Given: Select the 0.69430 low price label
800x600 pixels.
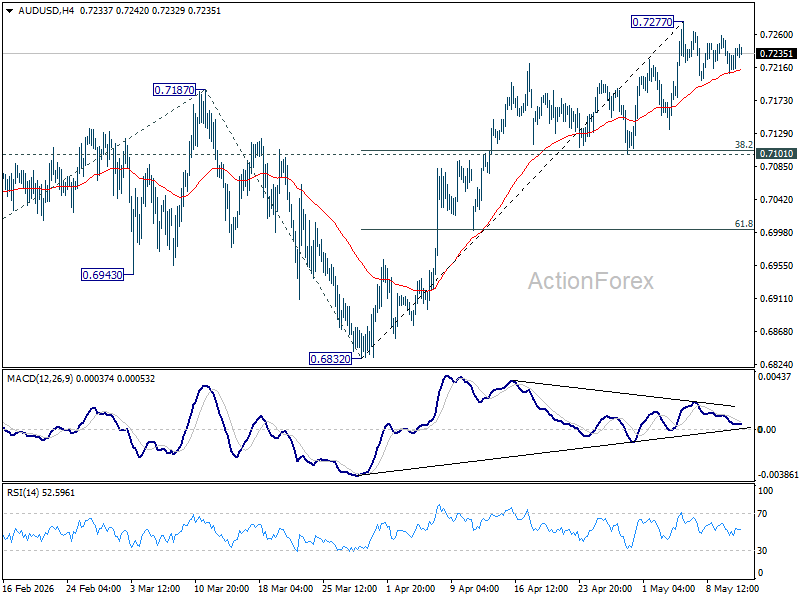Looking at the screenshot, I should 103,275.
